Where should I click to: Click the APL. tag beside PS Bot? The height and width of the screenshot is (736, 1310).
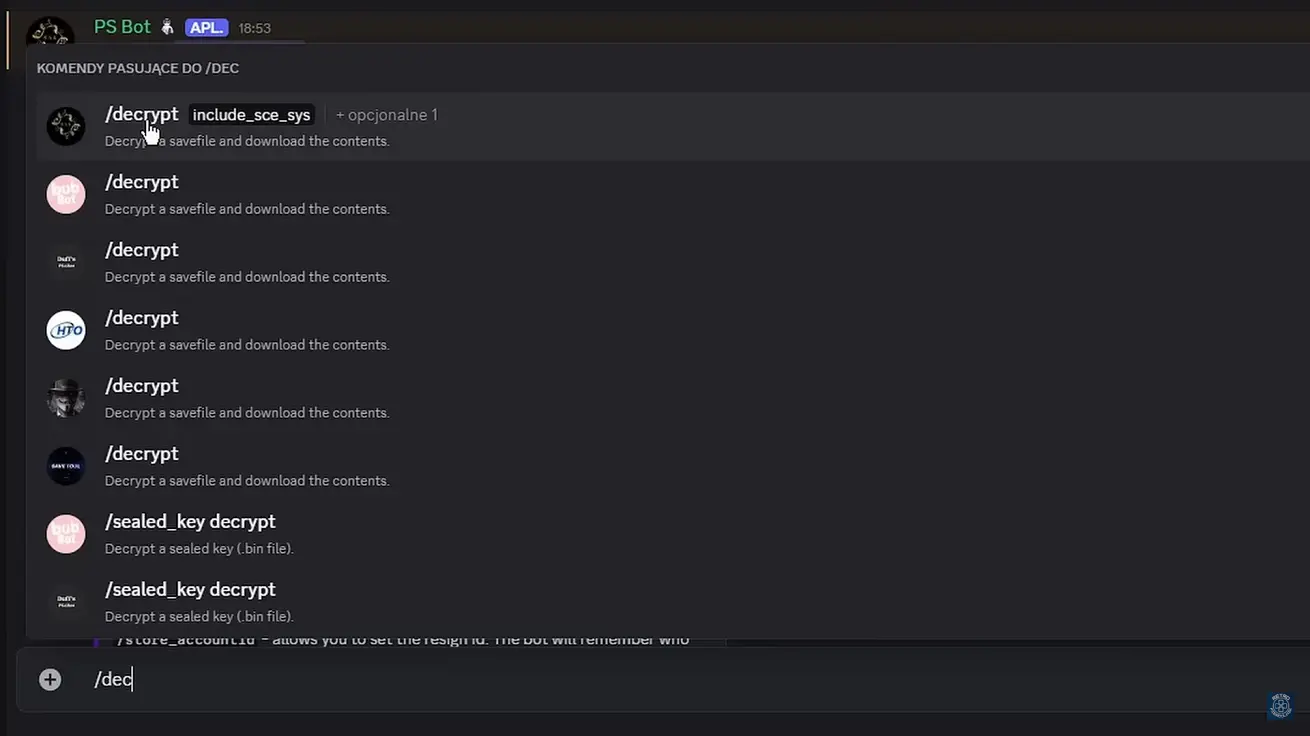coord(206,27)
